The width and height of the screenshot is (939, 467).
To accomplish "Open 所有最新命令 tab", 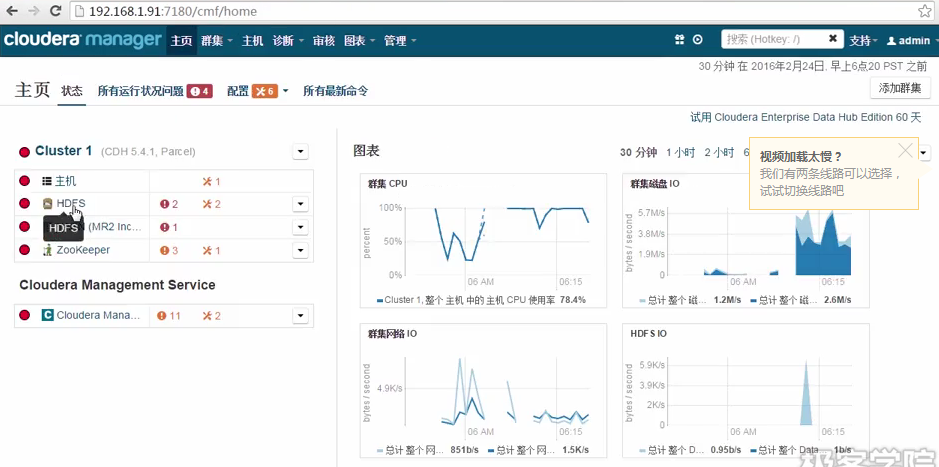I will pyautogui.click(x=335, y=91).
